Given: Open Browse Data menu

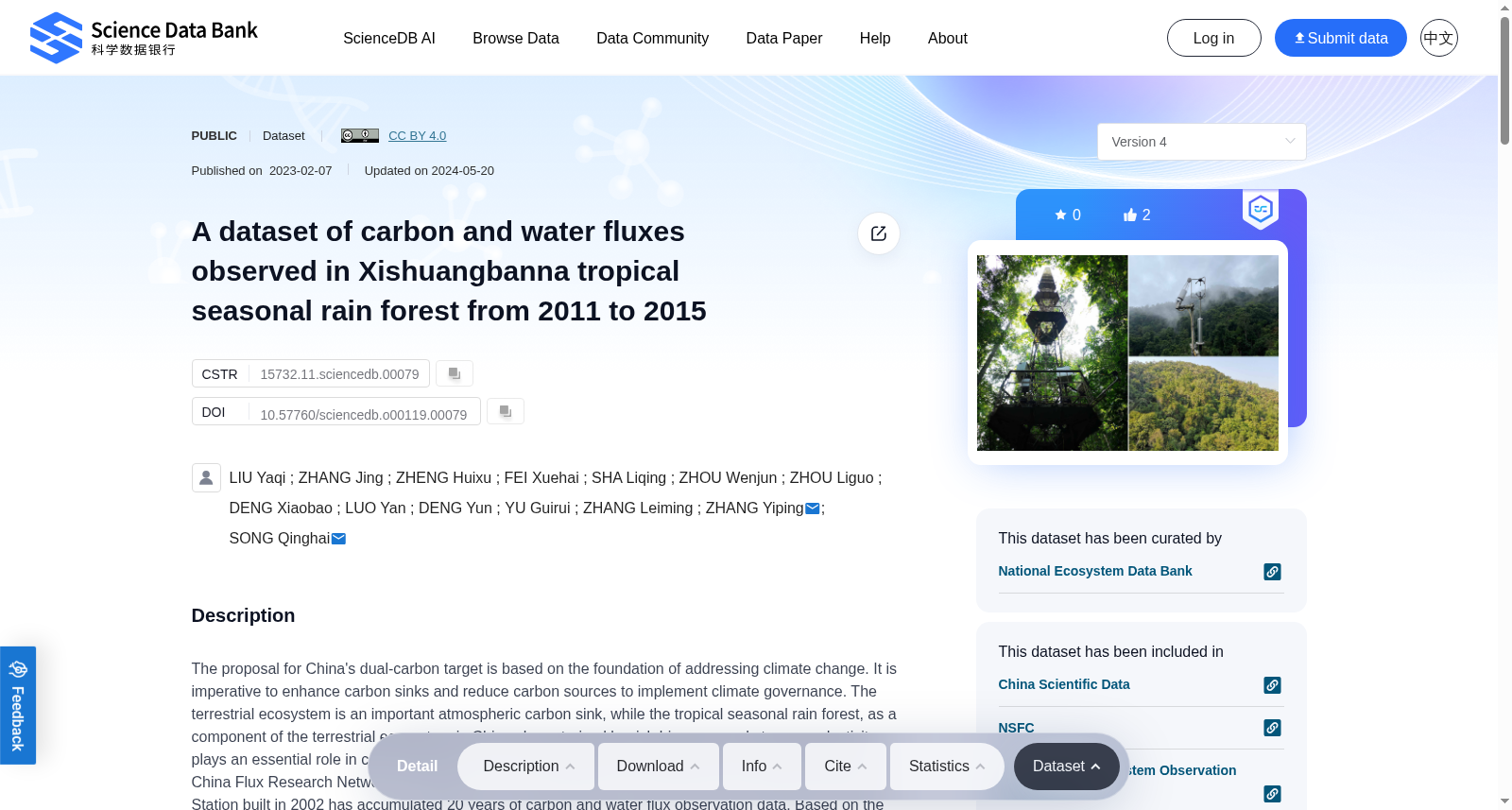Looking at the screenshot, I should (516, 38).
